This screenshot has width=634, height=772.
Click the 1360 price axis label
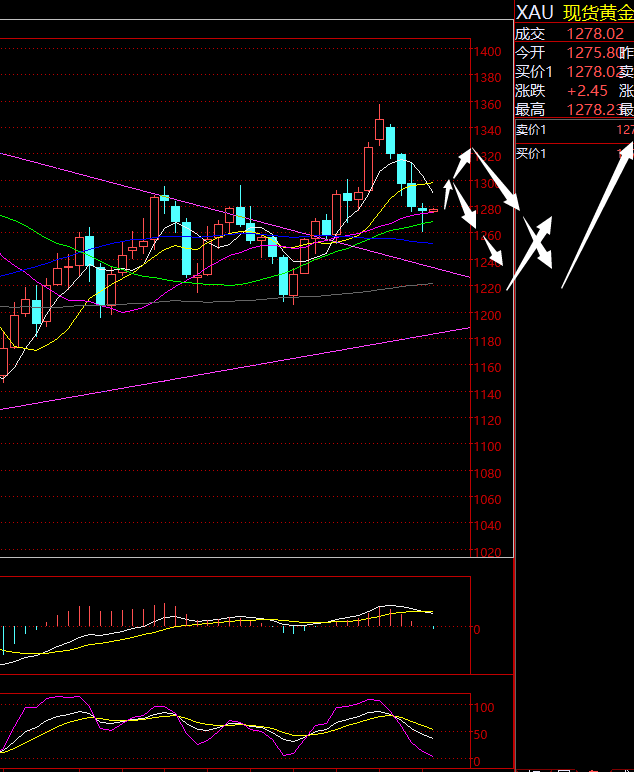pyautogui.click(x=487, y=104)
